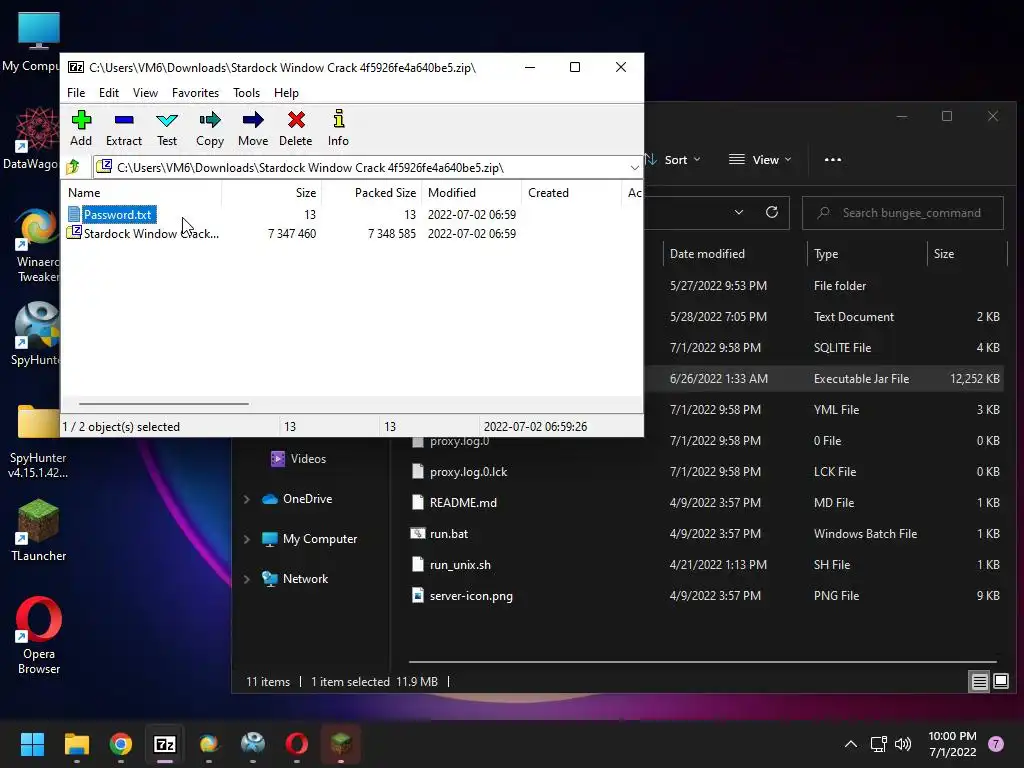The image size is (1024, 768).
Task: Sort Explorer files by Type column
Action: (825, 253)
